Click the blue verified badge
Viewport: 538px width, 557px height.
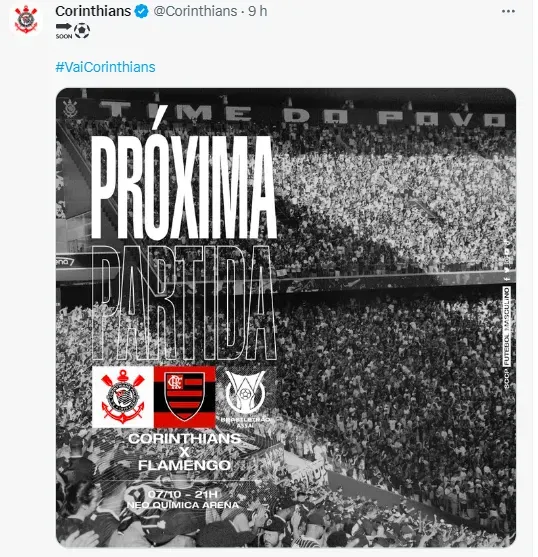coord(142,11)
